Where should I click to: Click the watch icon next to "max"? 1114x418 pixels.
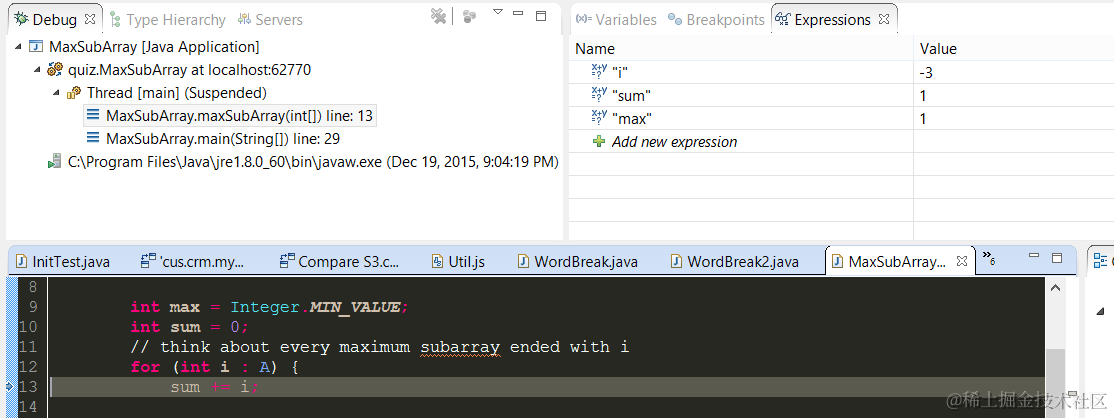click(x=600, y=117)
